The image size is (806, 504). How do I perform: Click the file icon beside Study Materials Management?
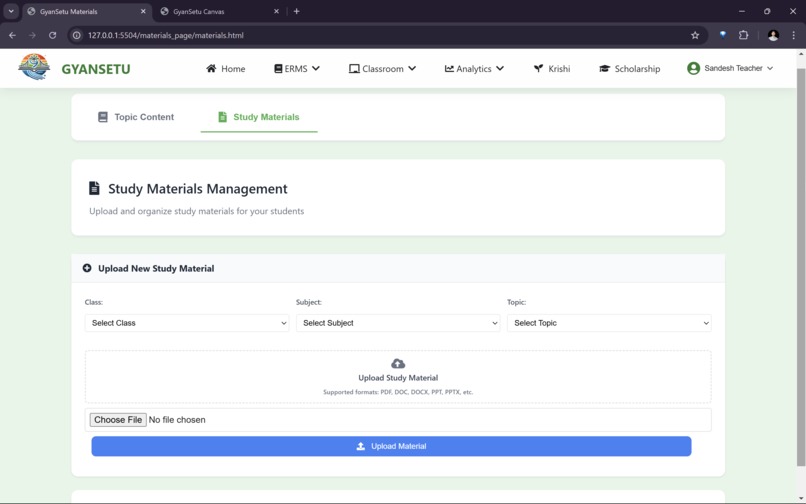coord(94,188)
